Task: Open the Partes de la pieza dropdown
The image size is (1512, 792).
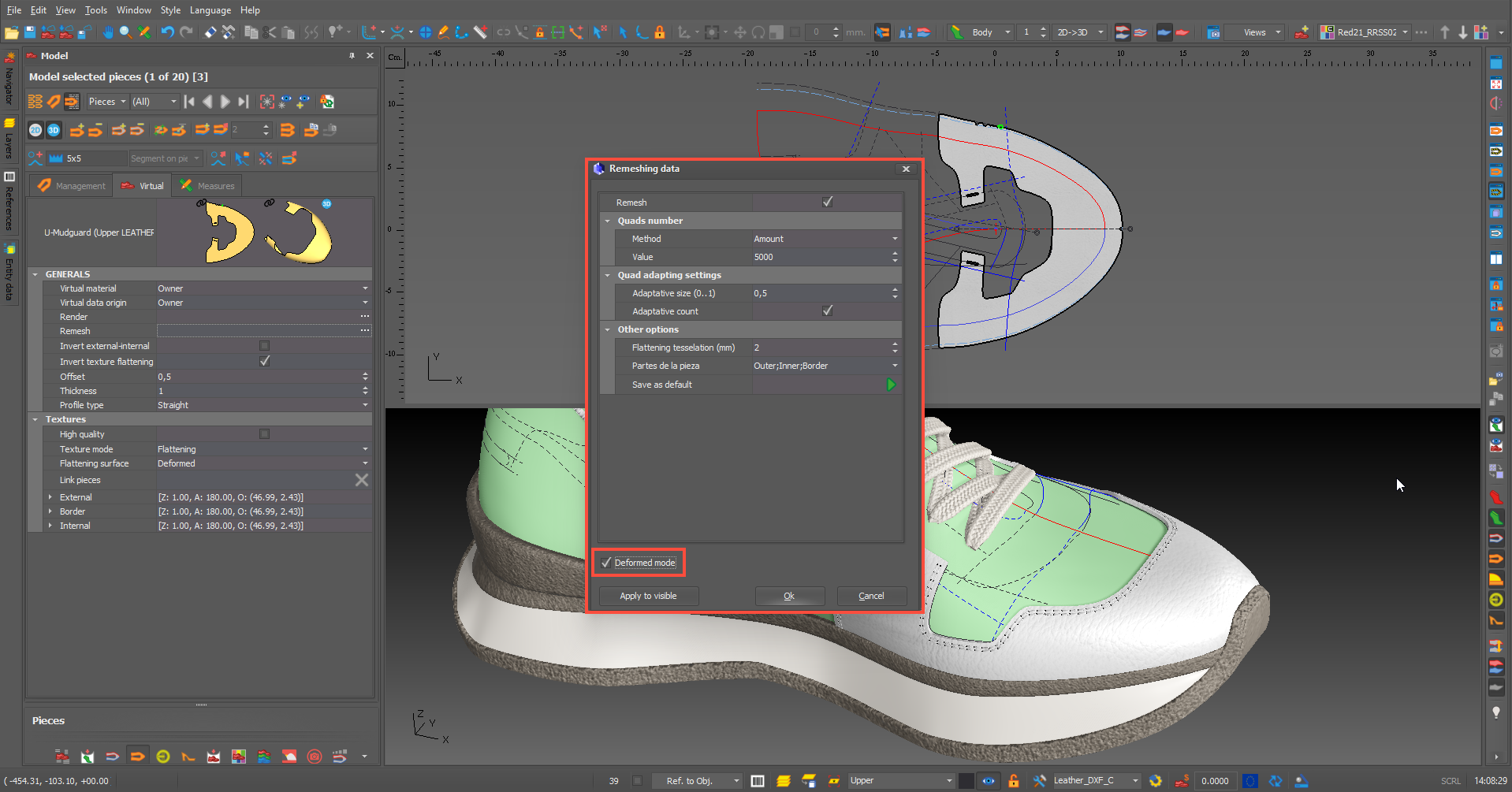Action: click(895, 366)
